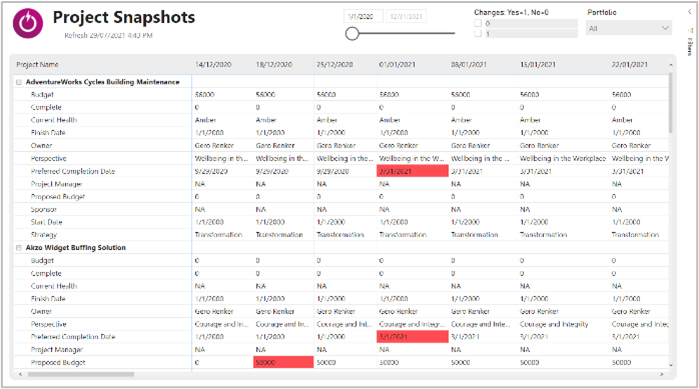699x389 pixels.
Task: Click the 'Wellbeing in the Workplace' cell
Action: click(563, 158)
